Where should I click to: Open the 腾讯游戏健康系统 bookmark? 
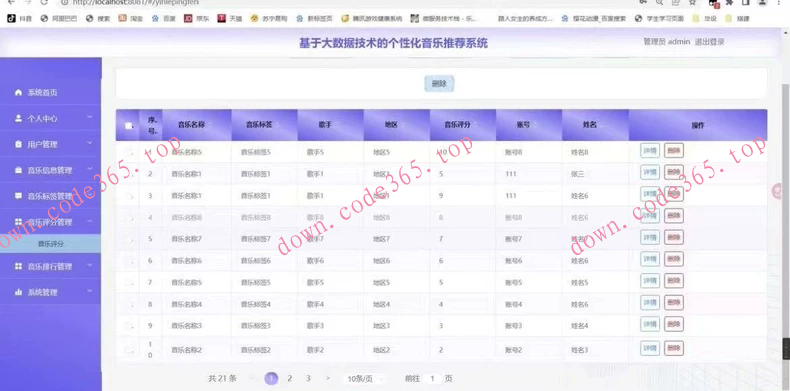coord(372,19)
